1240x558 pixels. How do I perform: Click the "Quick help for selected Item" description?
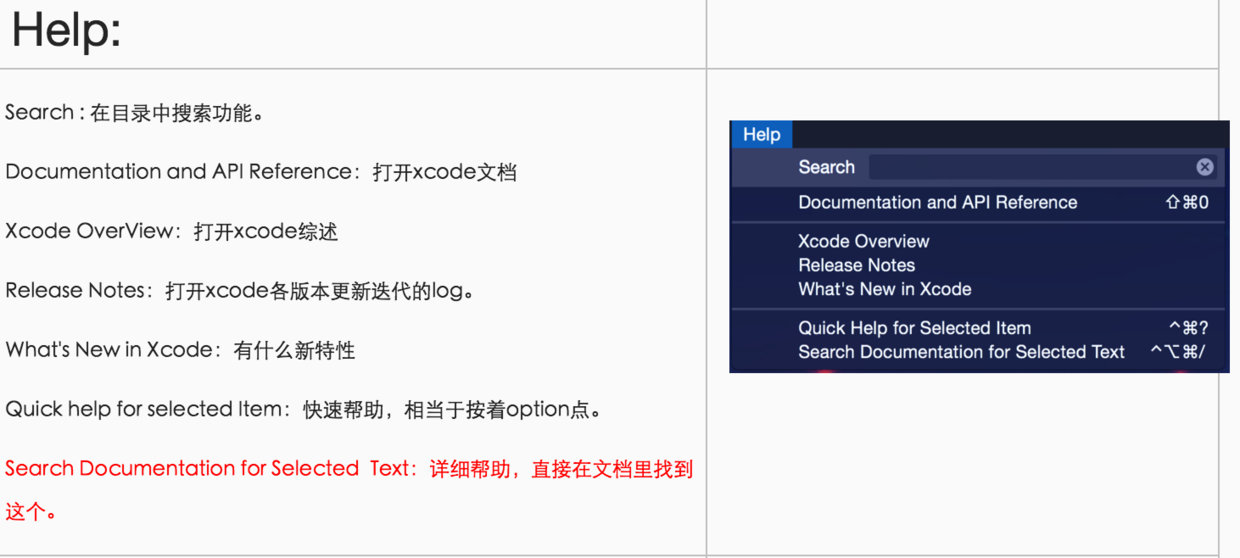point(304,409)
